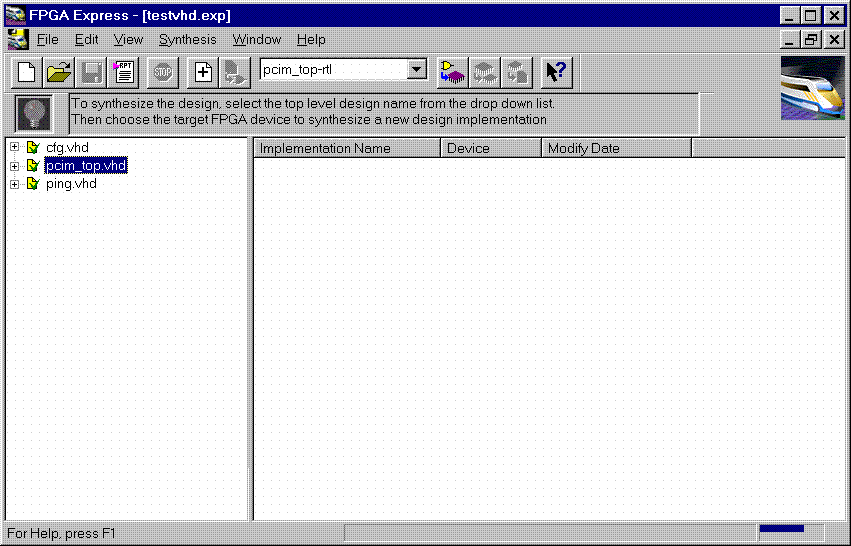Open the File menu
This screenshot has height=546, width=851.
point(47,40)
